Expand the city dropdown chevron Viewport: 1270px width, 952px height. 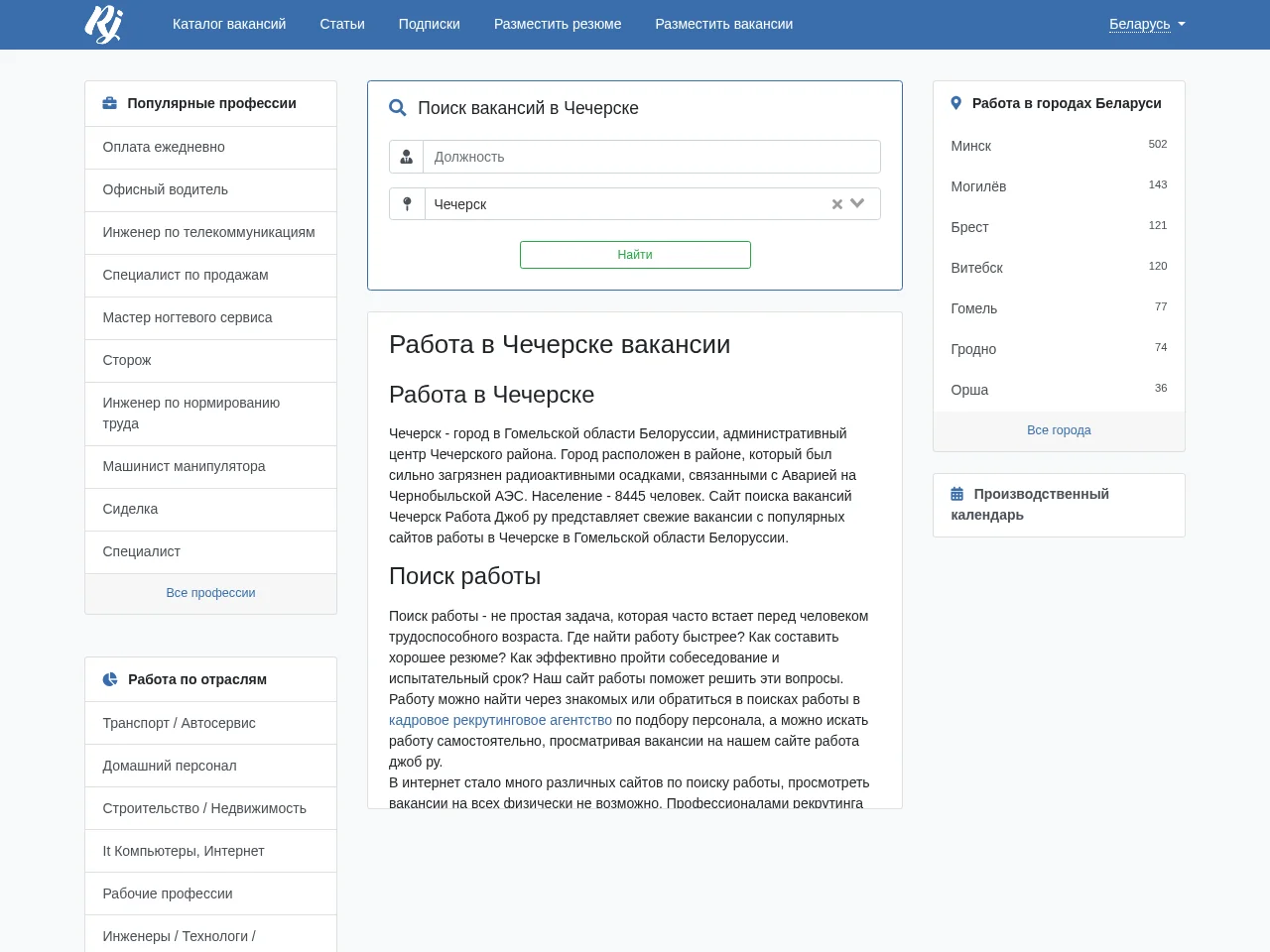click(x=858, y=203)
